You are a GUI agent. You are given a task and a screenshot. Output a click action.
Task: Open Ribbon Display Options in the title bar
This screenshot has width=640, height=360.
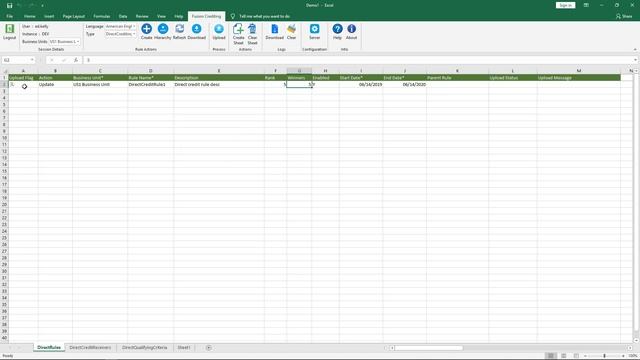[586, 5]
